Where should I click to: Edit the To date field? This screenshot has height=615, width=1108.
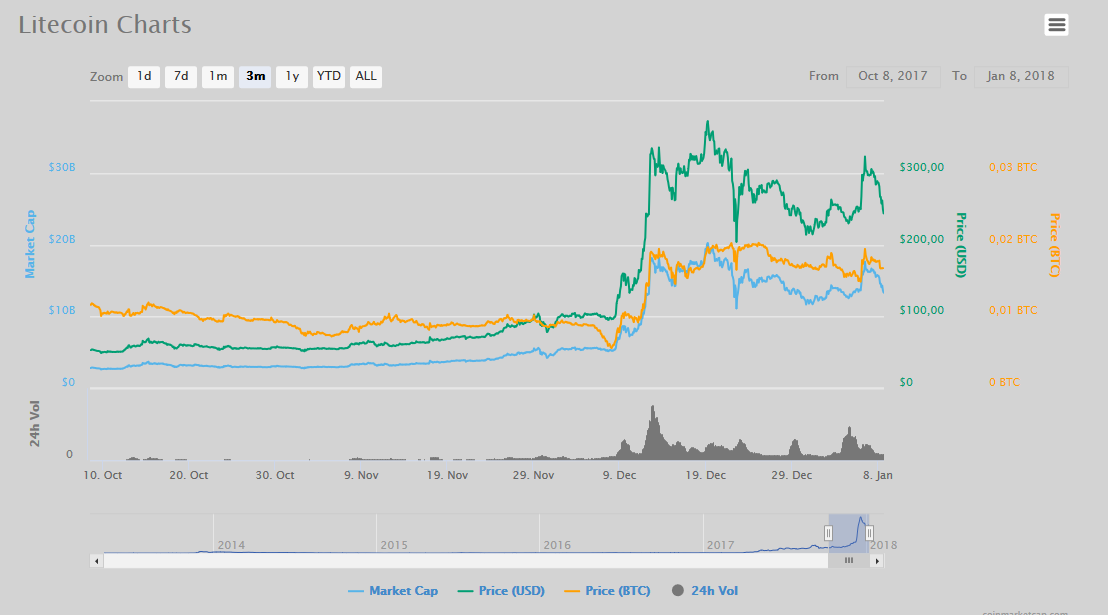point(1021,76)
